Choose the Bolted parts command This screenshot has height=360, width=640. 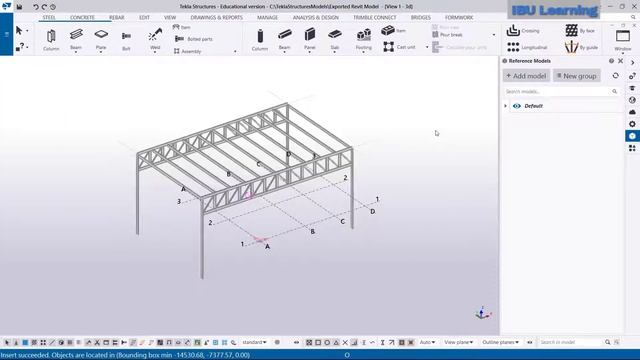tap(193, 39)
